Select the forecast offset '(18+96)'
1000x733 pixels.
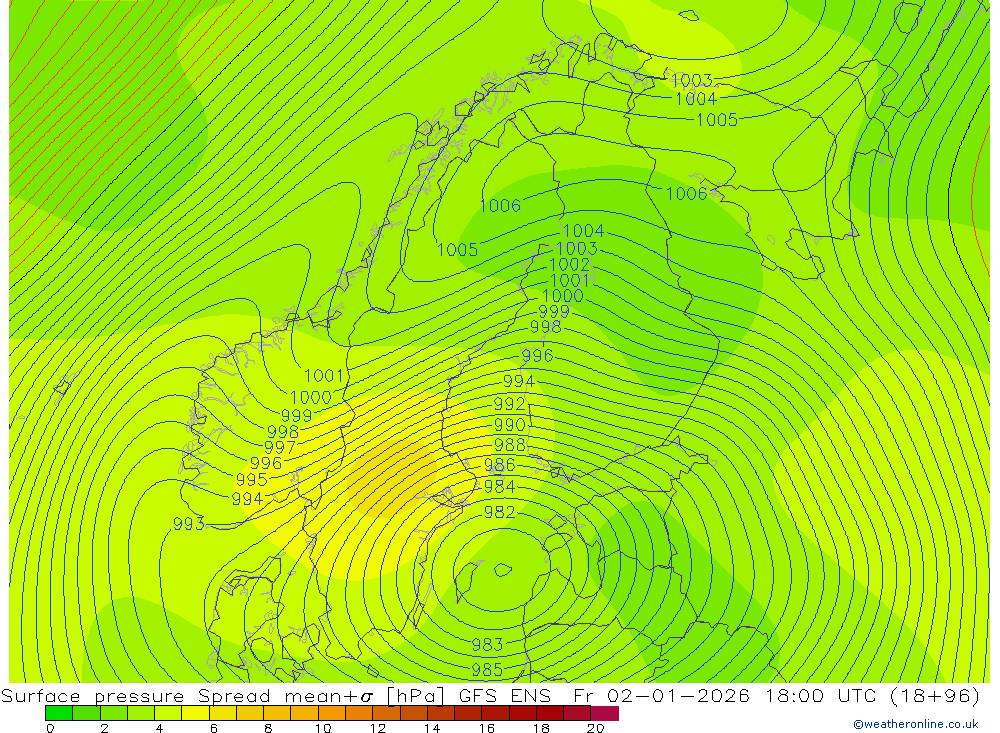(x=933, y=695)
